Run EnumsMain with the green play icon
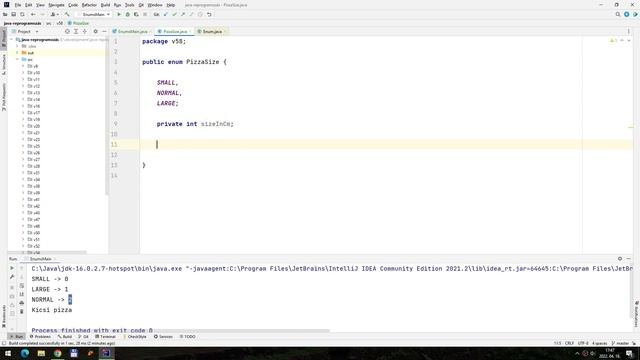Viewport: 640px width, 360px height. tap(119, 14)
